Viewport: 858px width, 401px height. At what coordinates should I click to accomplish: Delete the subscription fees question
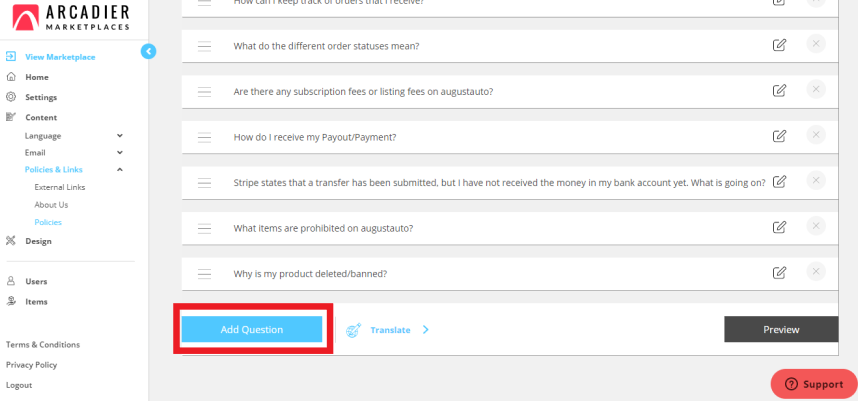click(815, 90)
